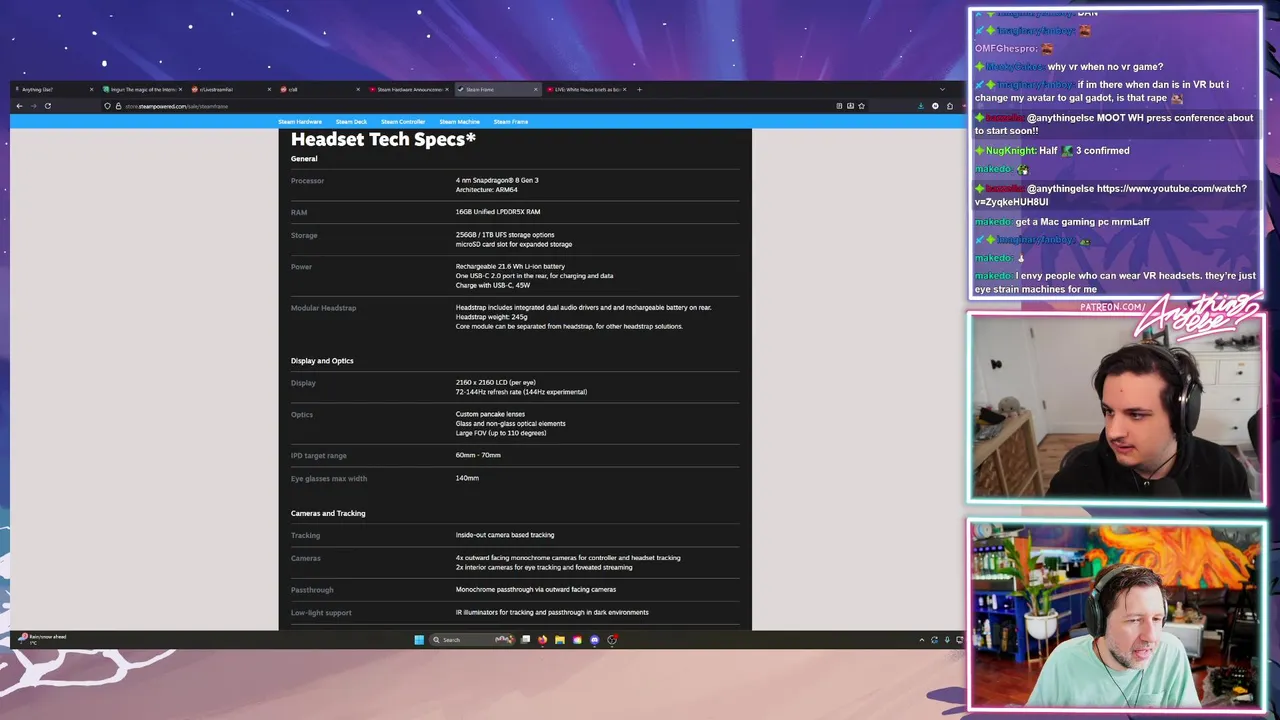The width and height of the screenshot is (1280, 720).
Task: Open Discord from the taskbar
Action: 595,640
